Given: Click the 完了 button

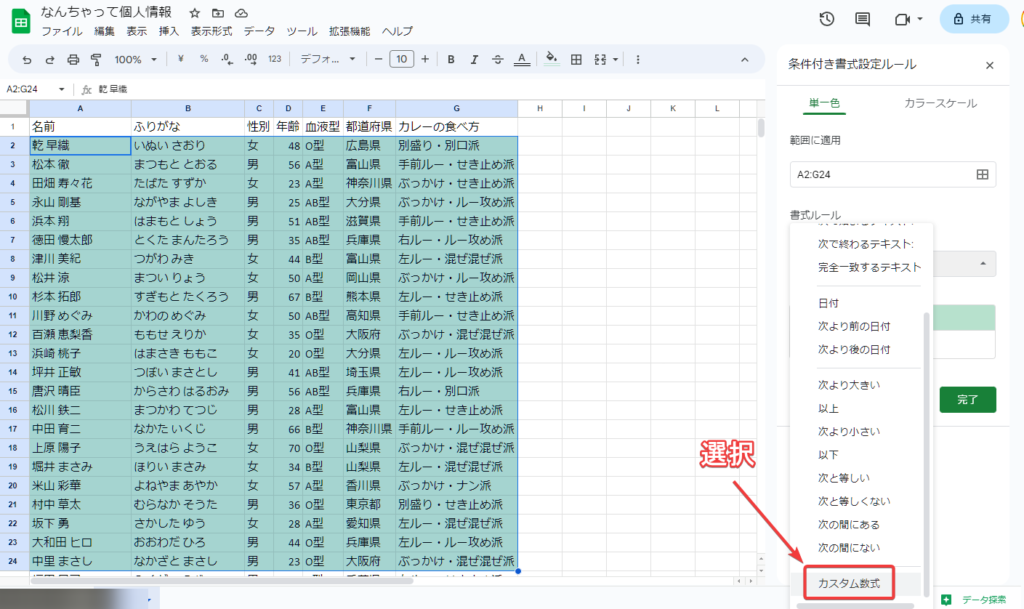Looking at the screenshot, I should pos(967,400).
